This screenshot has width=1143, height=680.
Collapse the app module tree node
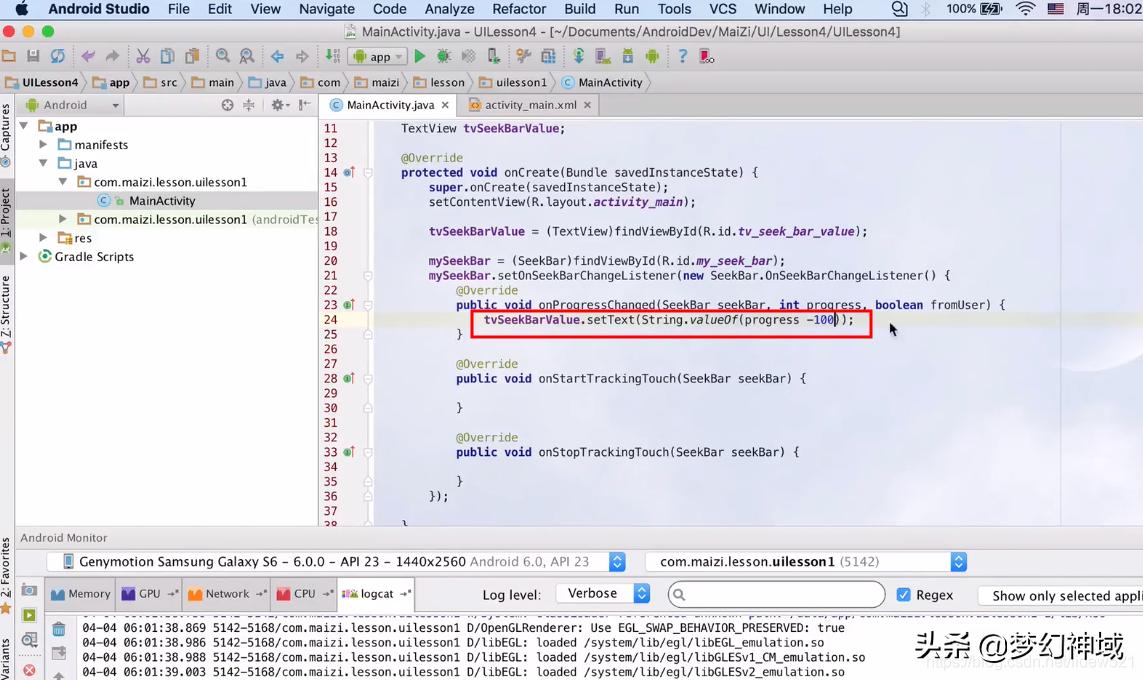[x=25, y=126]
